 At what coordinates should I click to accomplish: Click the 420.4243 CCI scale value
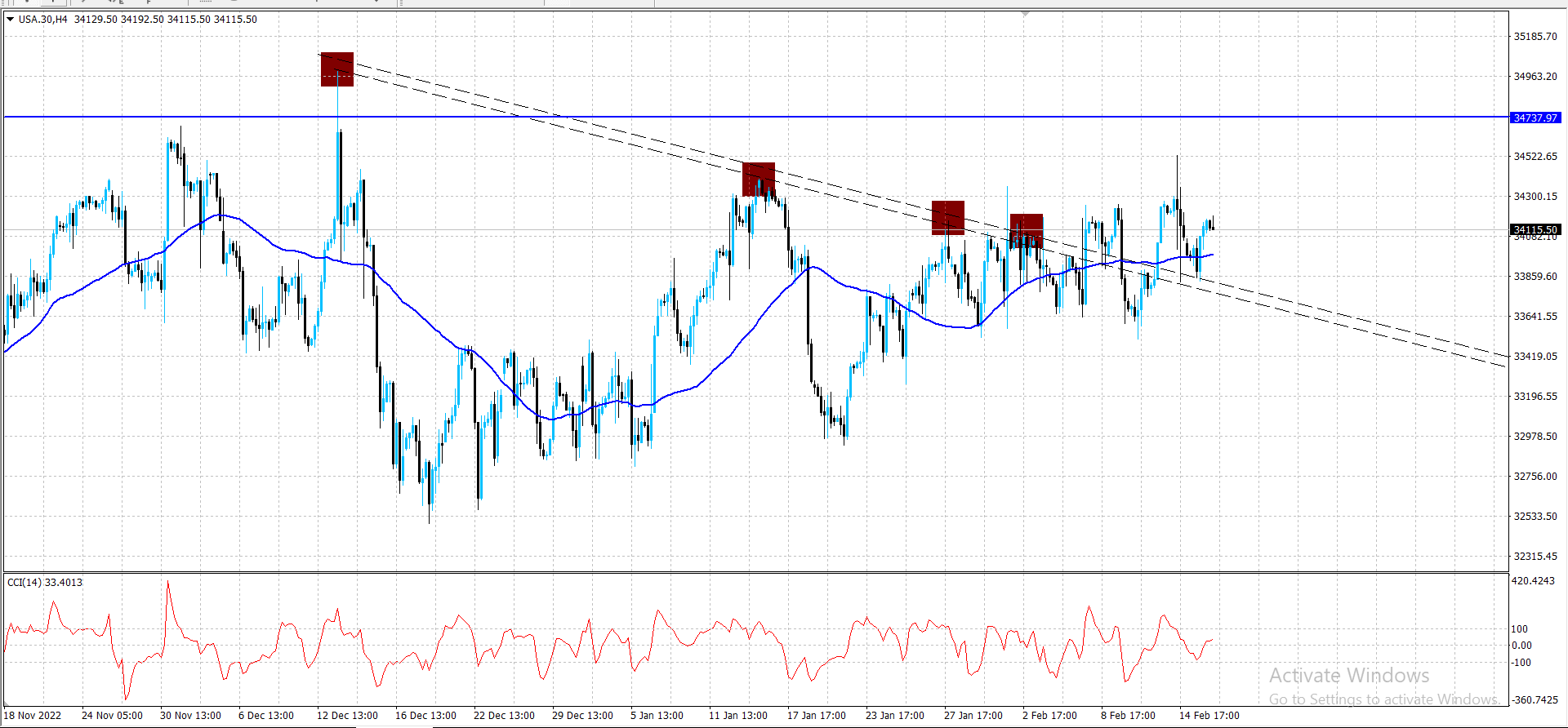coord(1534,581)
